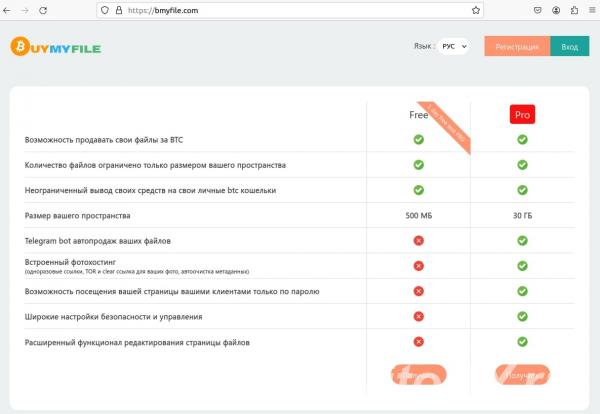This screenshot has width=600, height=414.
Task: Bookmark page with the star icon
Action: click(x=476, y=10)
